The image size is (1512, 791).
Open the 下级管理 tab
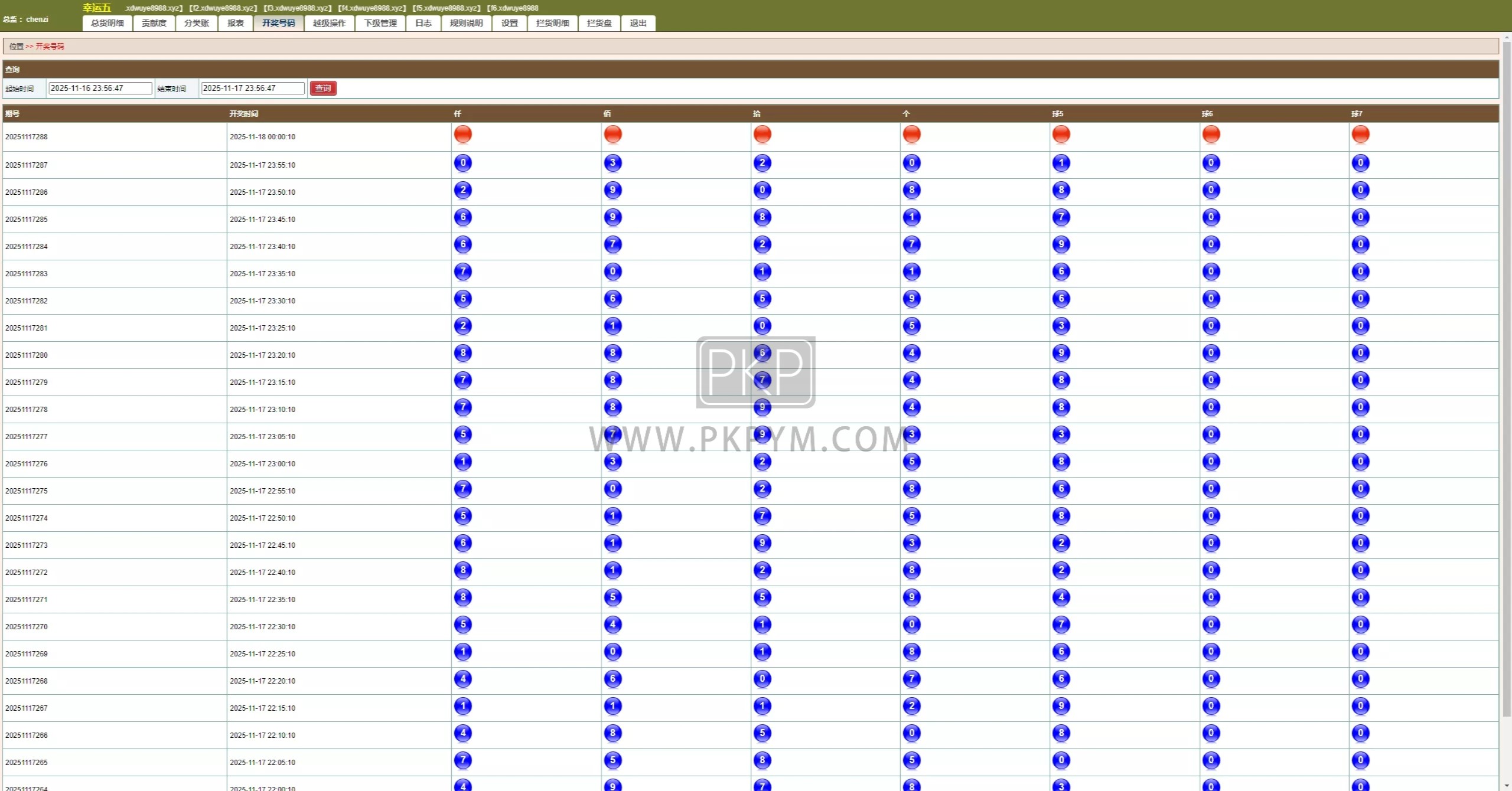click(380, 23)
